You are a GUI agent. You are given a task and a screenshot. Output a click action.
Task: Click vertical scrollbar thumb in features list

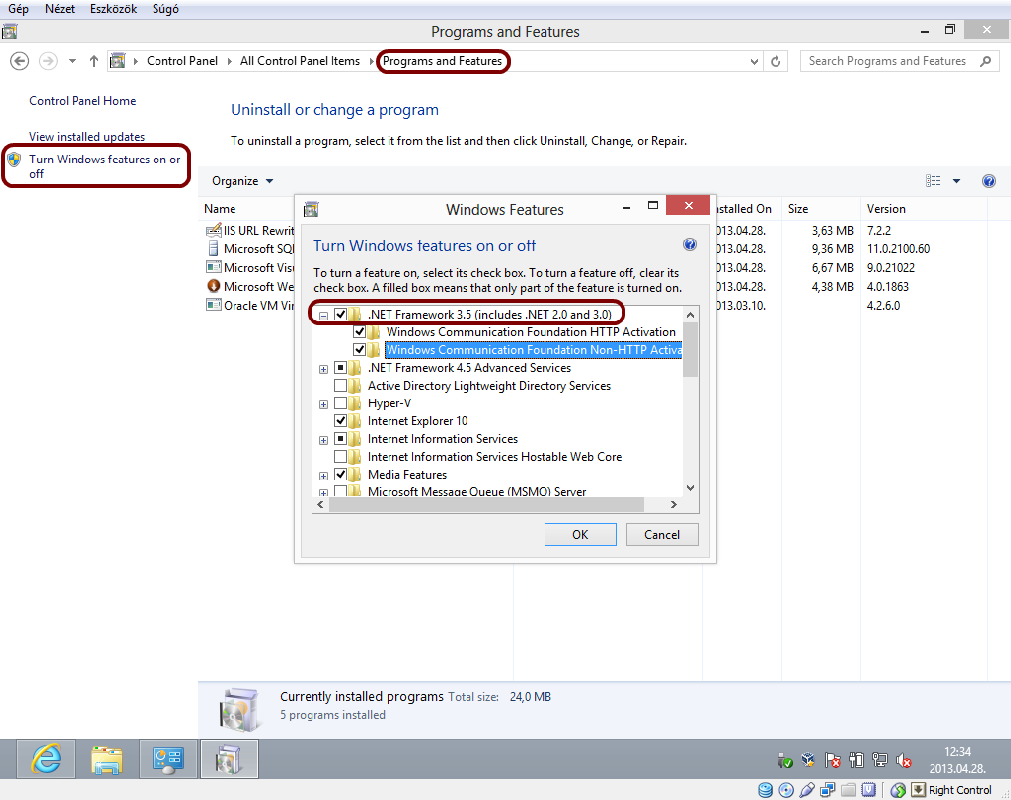[690, 349]
